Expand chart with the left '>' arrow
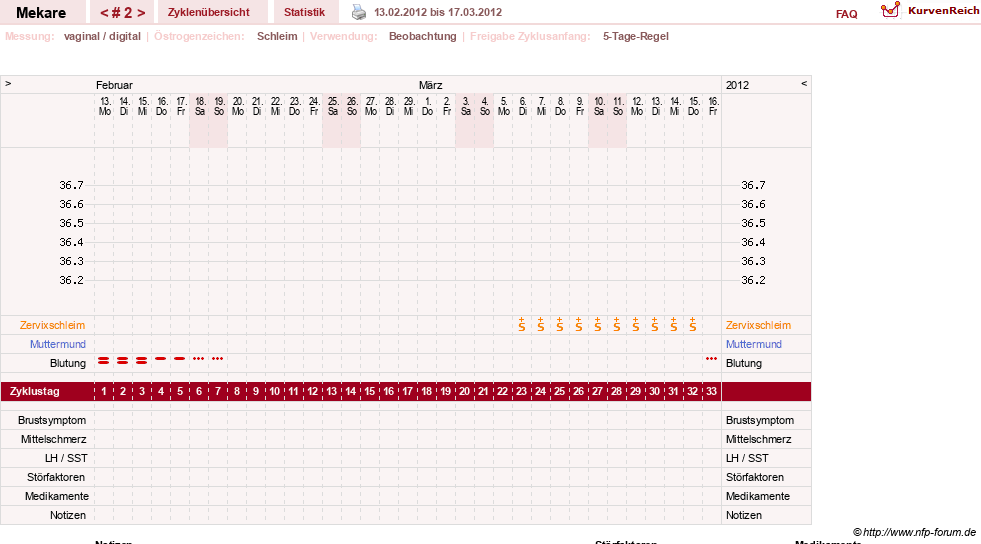 coord(8,83)
